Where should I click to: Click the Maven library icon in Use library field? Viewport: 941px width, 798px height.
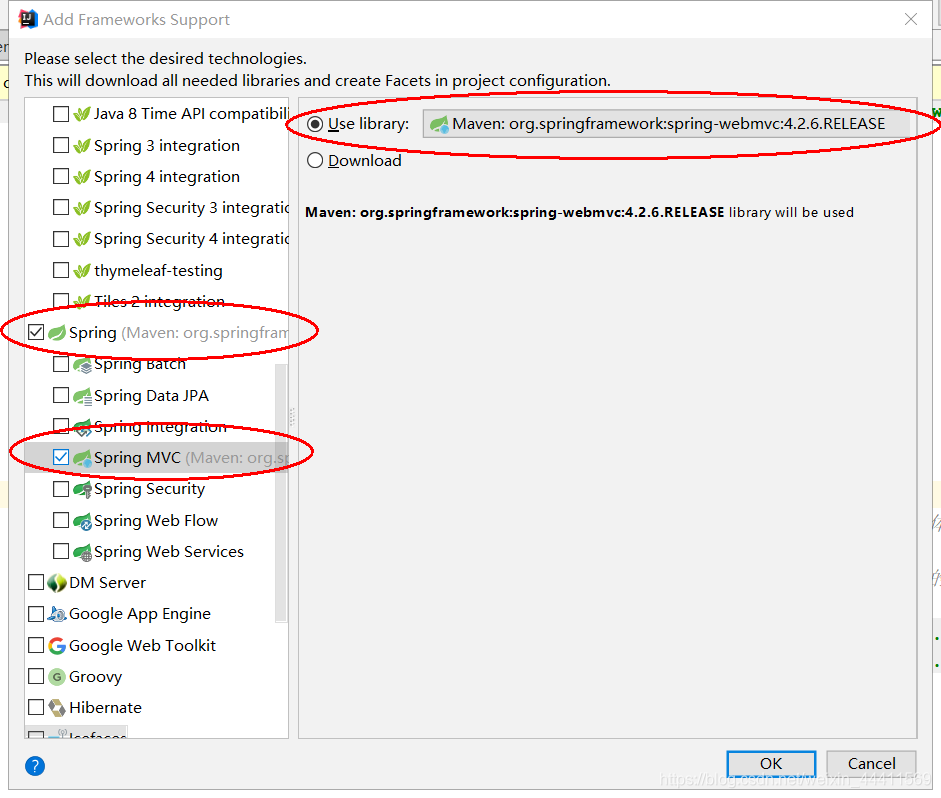point(439,124)
